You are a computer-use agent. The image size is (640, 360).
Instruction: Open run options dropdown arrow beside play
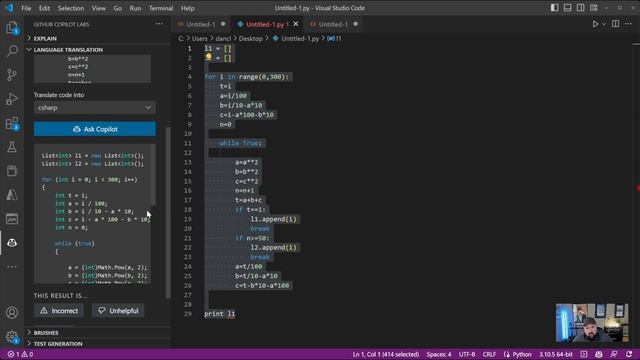pyautogui.click(x=604, y=24)
